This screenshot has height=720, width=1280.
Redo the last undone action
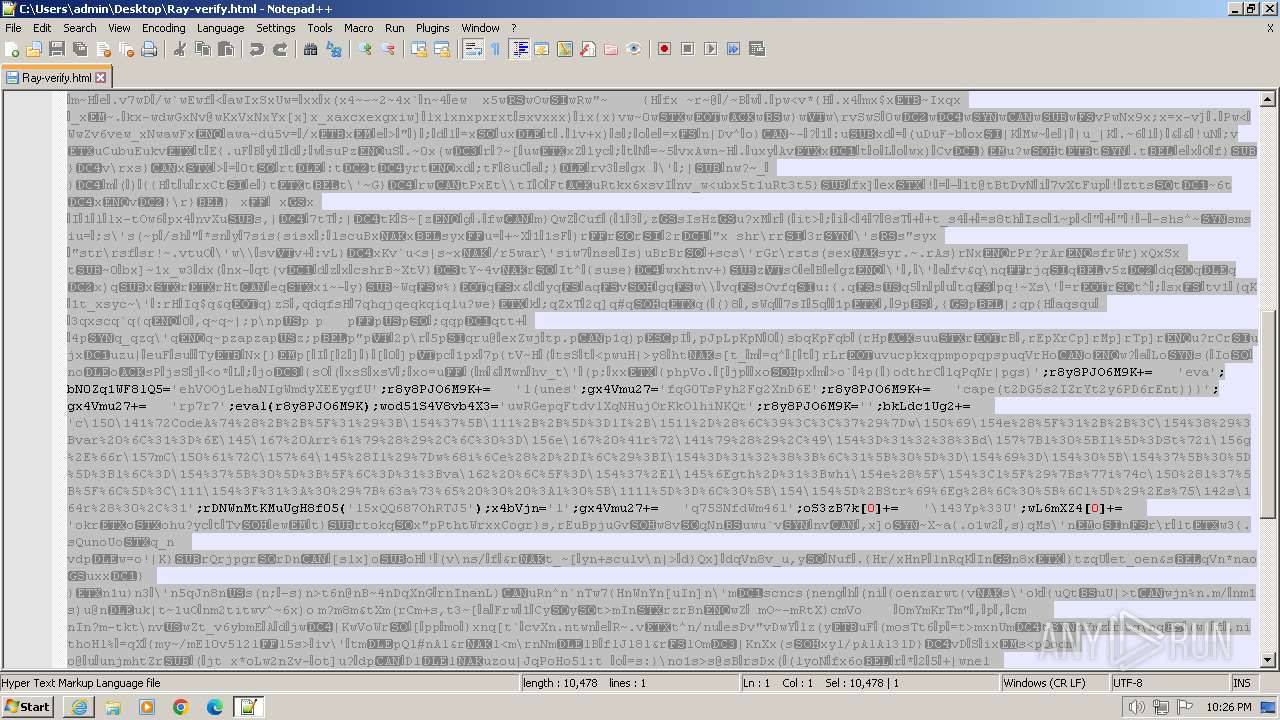[280, 49]
